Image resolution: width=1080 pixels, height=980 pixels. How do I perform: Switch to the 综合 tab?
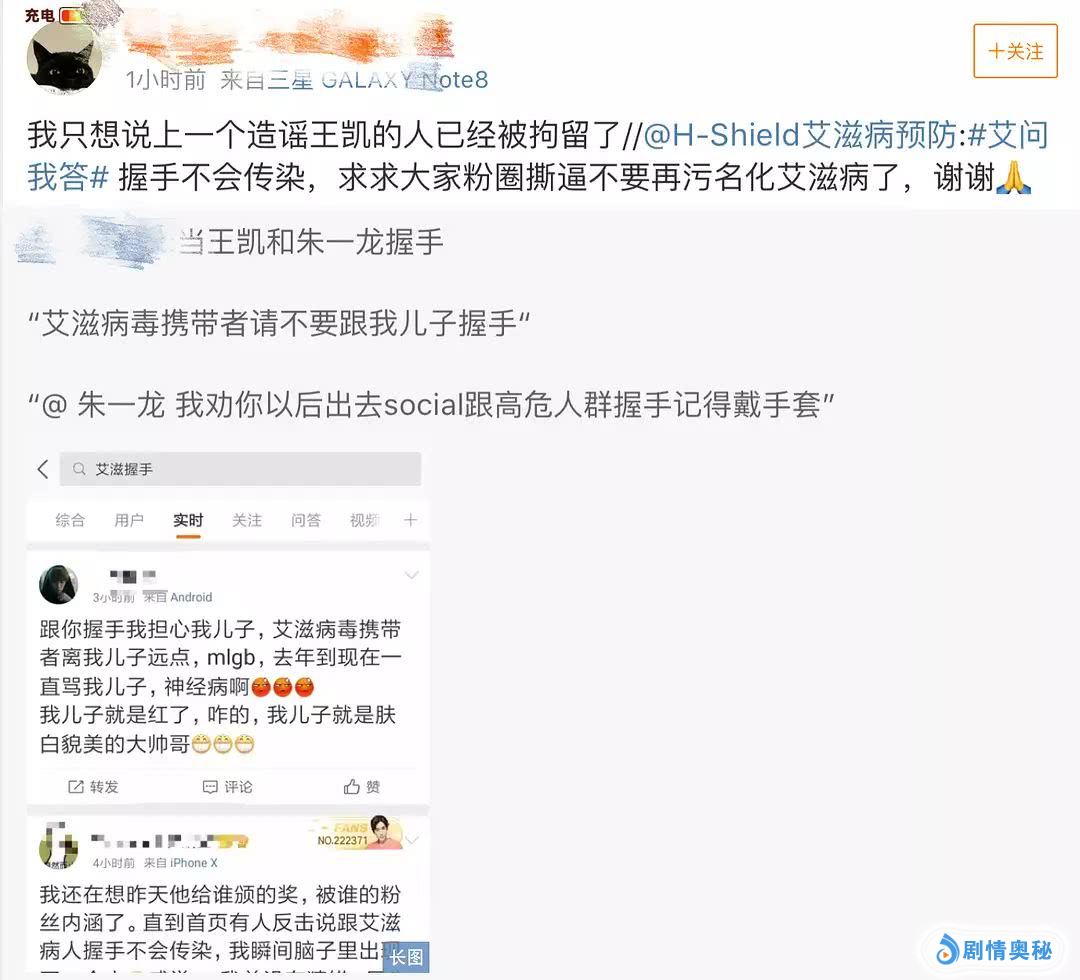click(70, 521)
